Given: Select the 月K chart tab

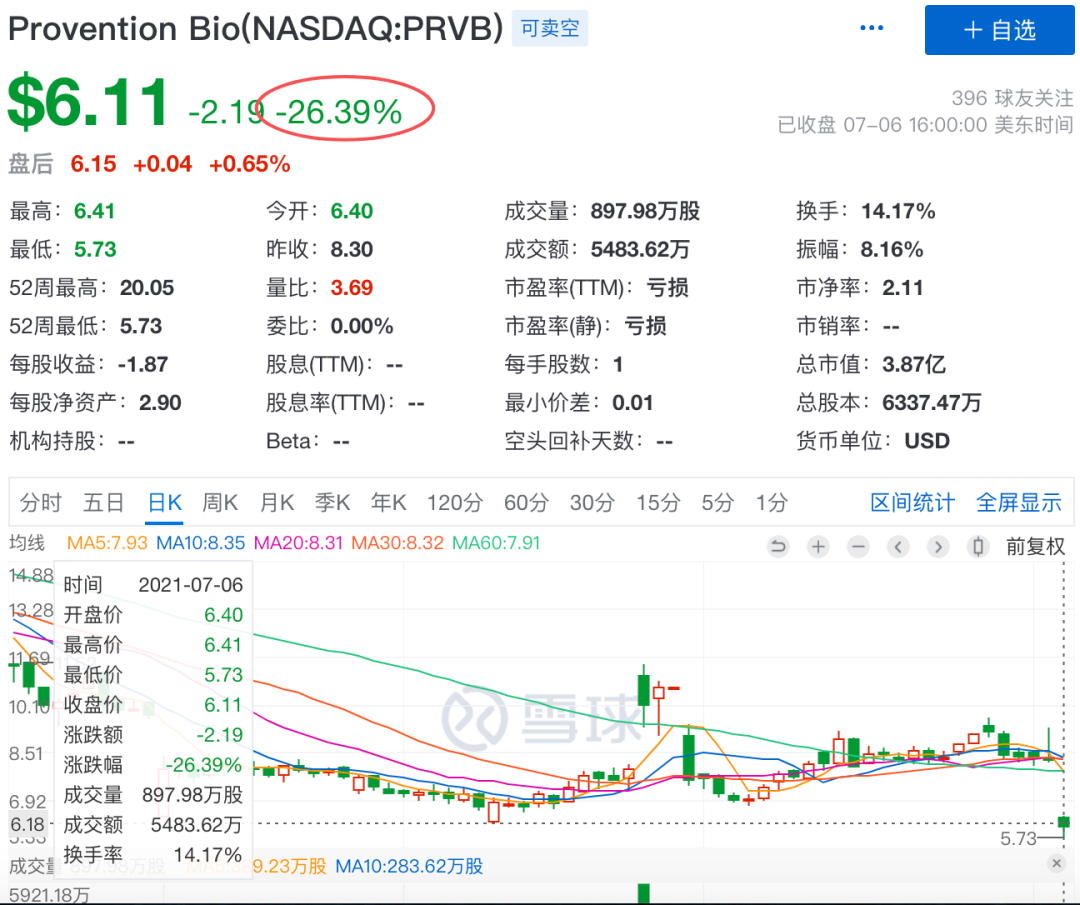Looking at the screenshot, I should [277, 503].
